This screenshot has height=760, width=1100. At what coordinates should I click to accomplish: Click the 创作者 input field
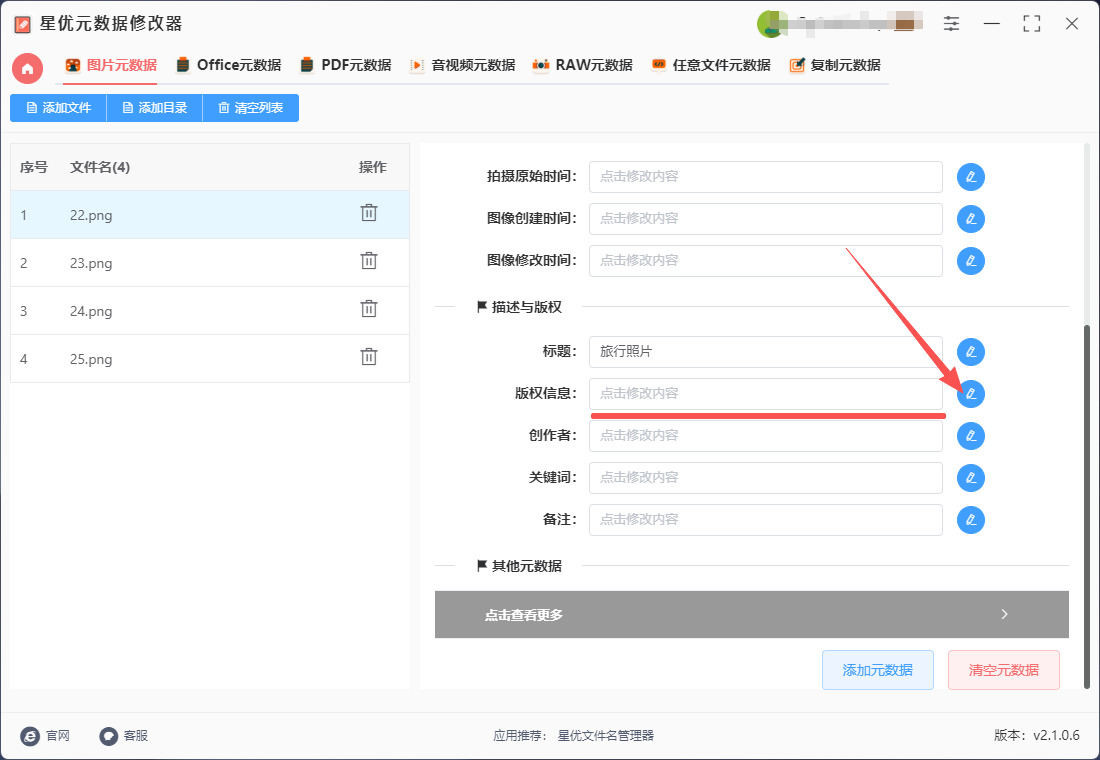point(765,436)
